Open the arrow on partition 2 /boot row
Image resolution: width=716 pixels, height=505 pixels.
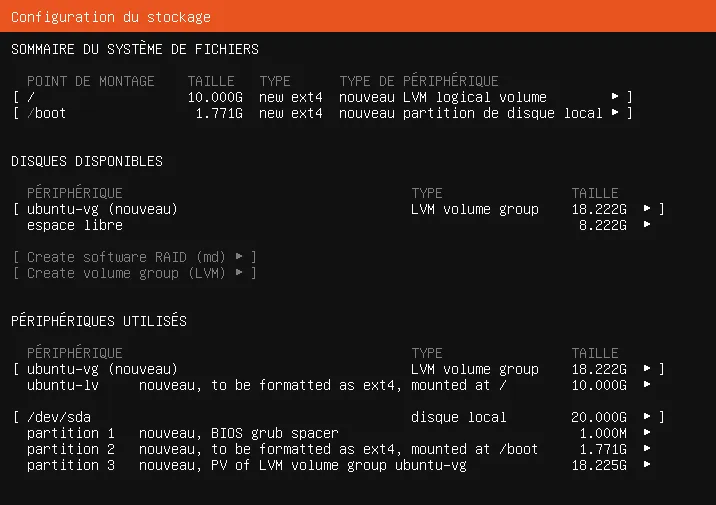click(647, 448)
